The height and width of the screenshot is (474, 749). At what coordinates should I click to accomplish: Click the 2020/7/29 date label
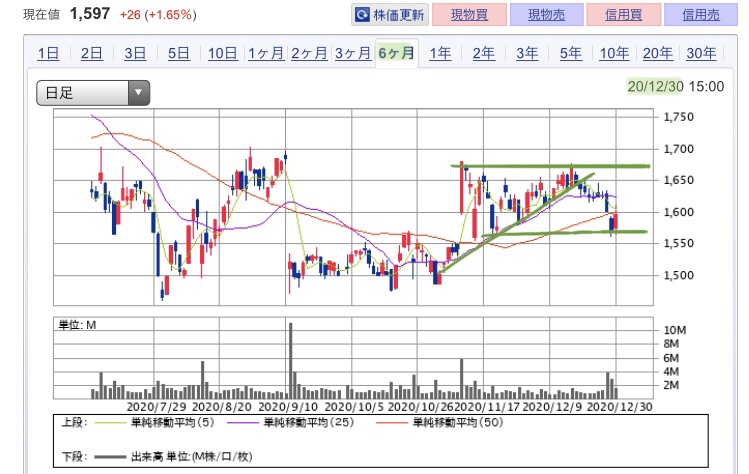(x=156, y=407)
